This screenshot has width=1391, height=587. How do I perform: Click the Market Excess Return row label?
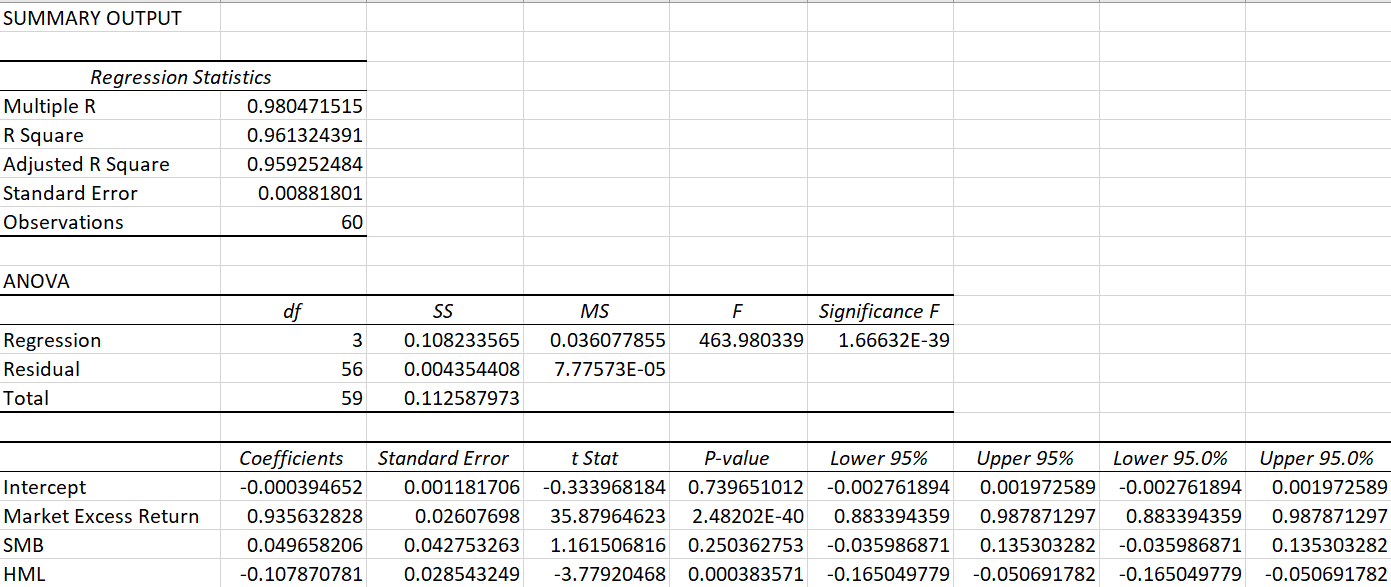[x=101, y=516]
